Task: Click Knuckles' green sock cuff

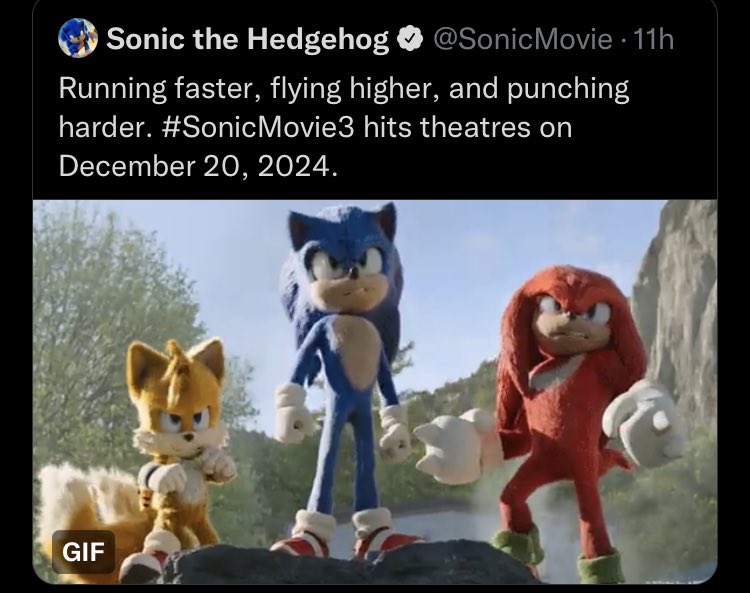Action: click(519, 545)
